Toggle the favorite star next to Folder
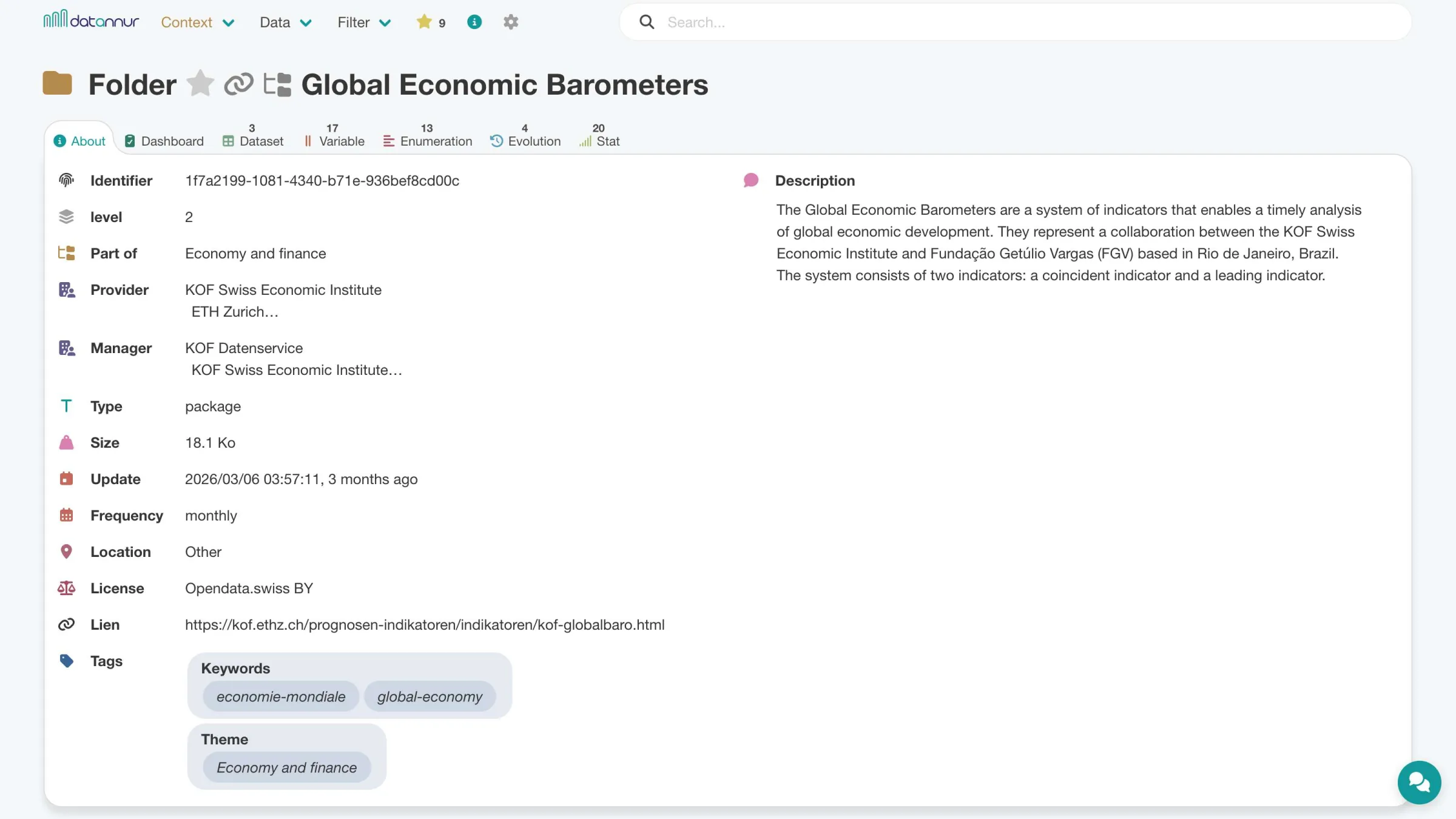This screenshot has height=819, width=1456. (x=200, y=84)
